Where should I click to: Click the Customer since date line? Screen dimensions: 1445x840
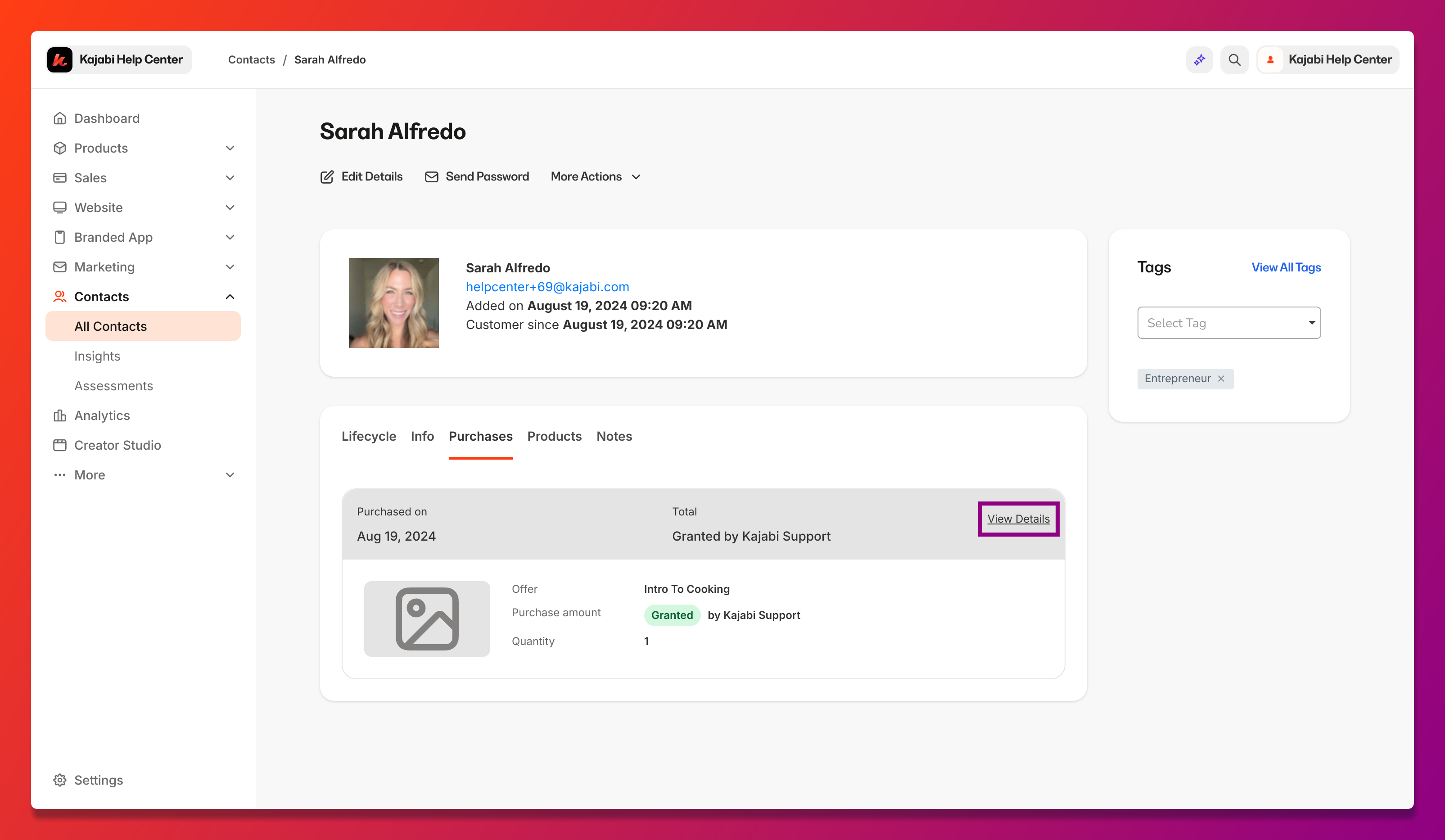tap(596, 325)
